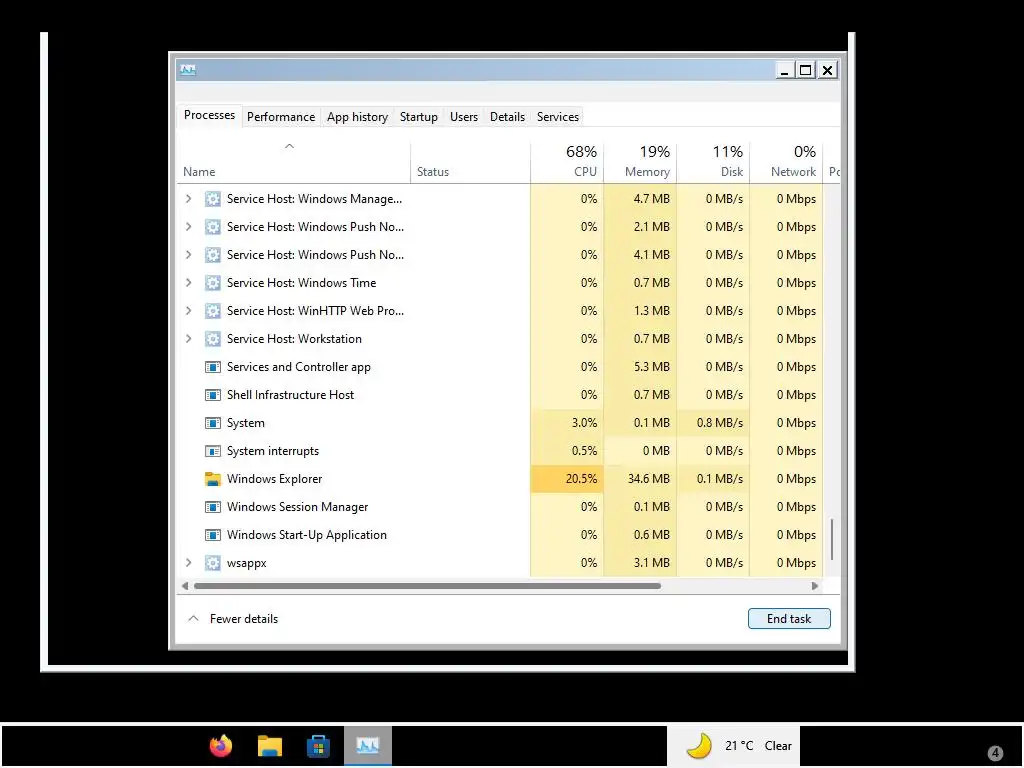Select the Windows Session Manager process name
The width and height of the screenshot is (1024, 768).
[x=297, y=507]
